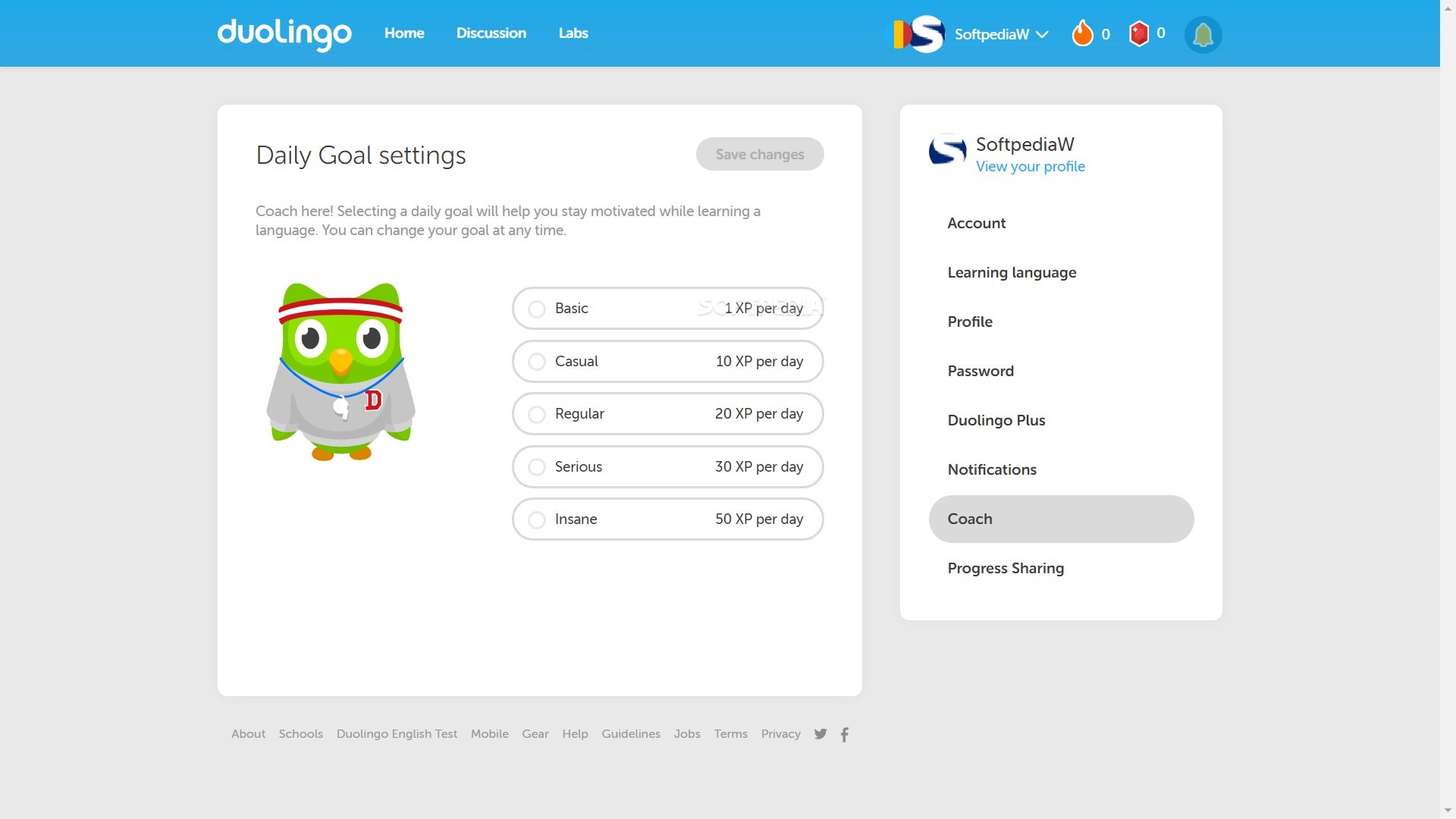Click the Duolingo home logo icon

(285, 33)
